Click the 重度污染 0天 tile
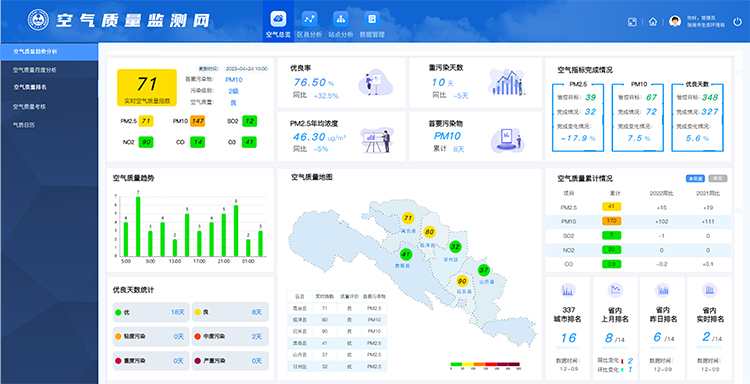This screenshot has width=750, height=384. coord(151,361)
